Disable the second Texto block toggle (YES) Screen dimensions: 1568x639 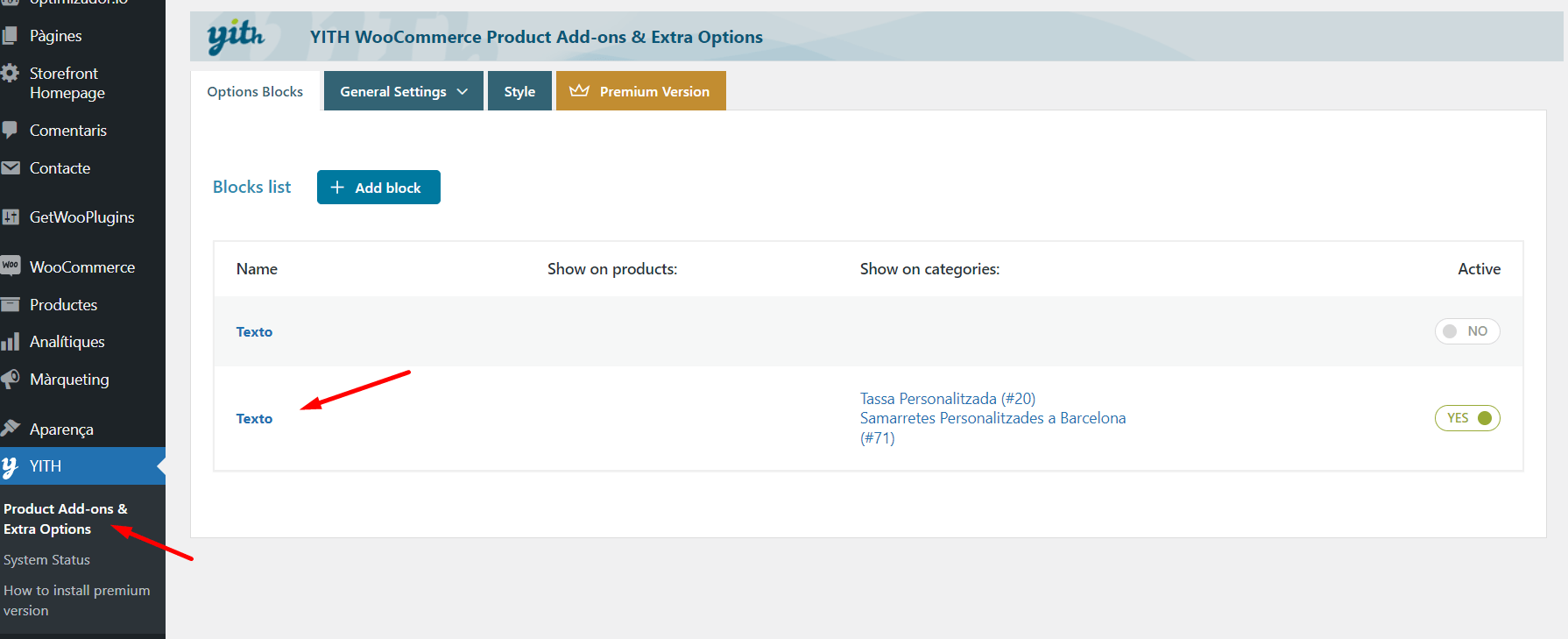[x=1467, y=418]
